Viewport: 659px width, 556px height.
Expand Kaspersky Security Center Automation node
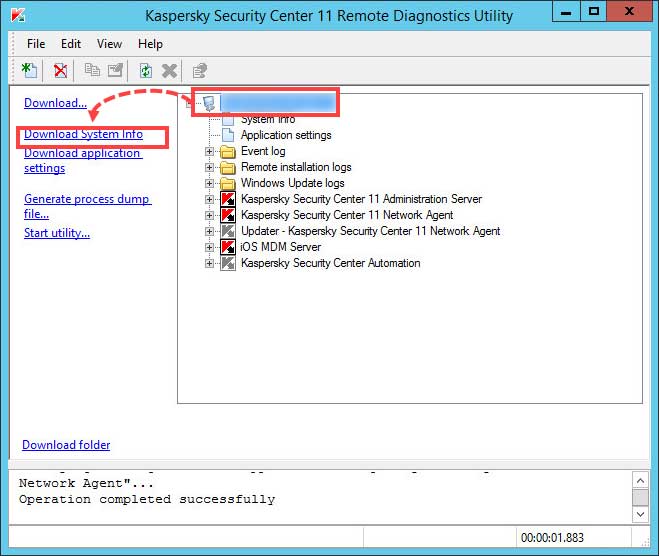(209, 263)
